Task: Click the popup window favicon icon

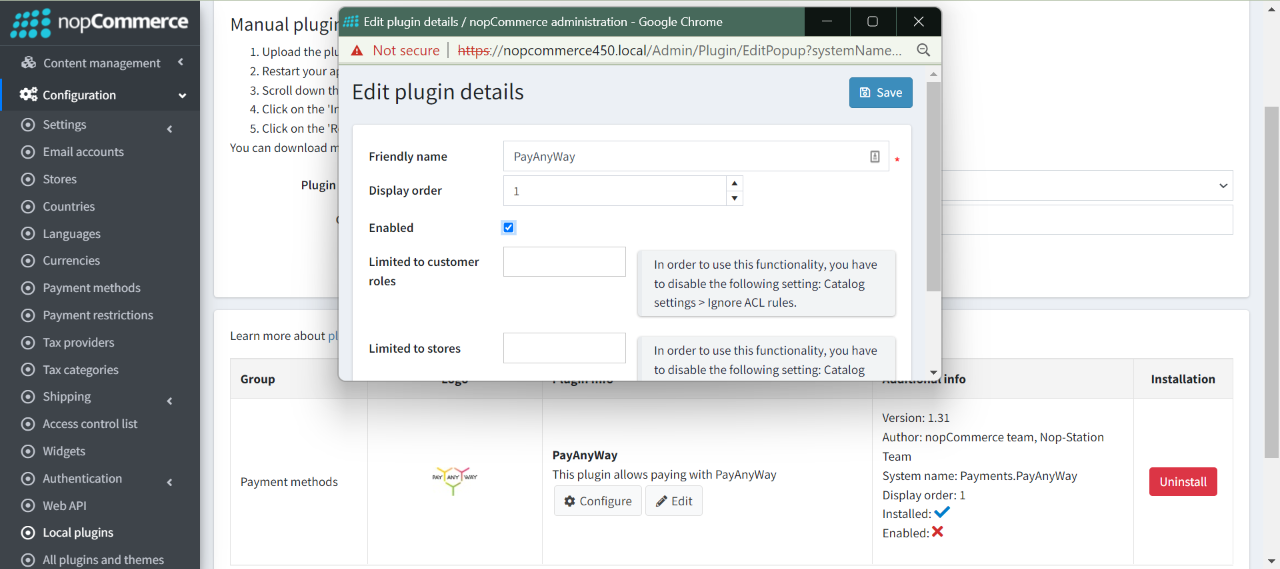Action: (351, 21)
